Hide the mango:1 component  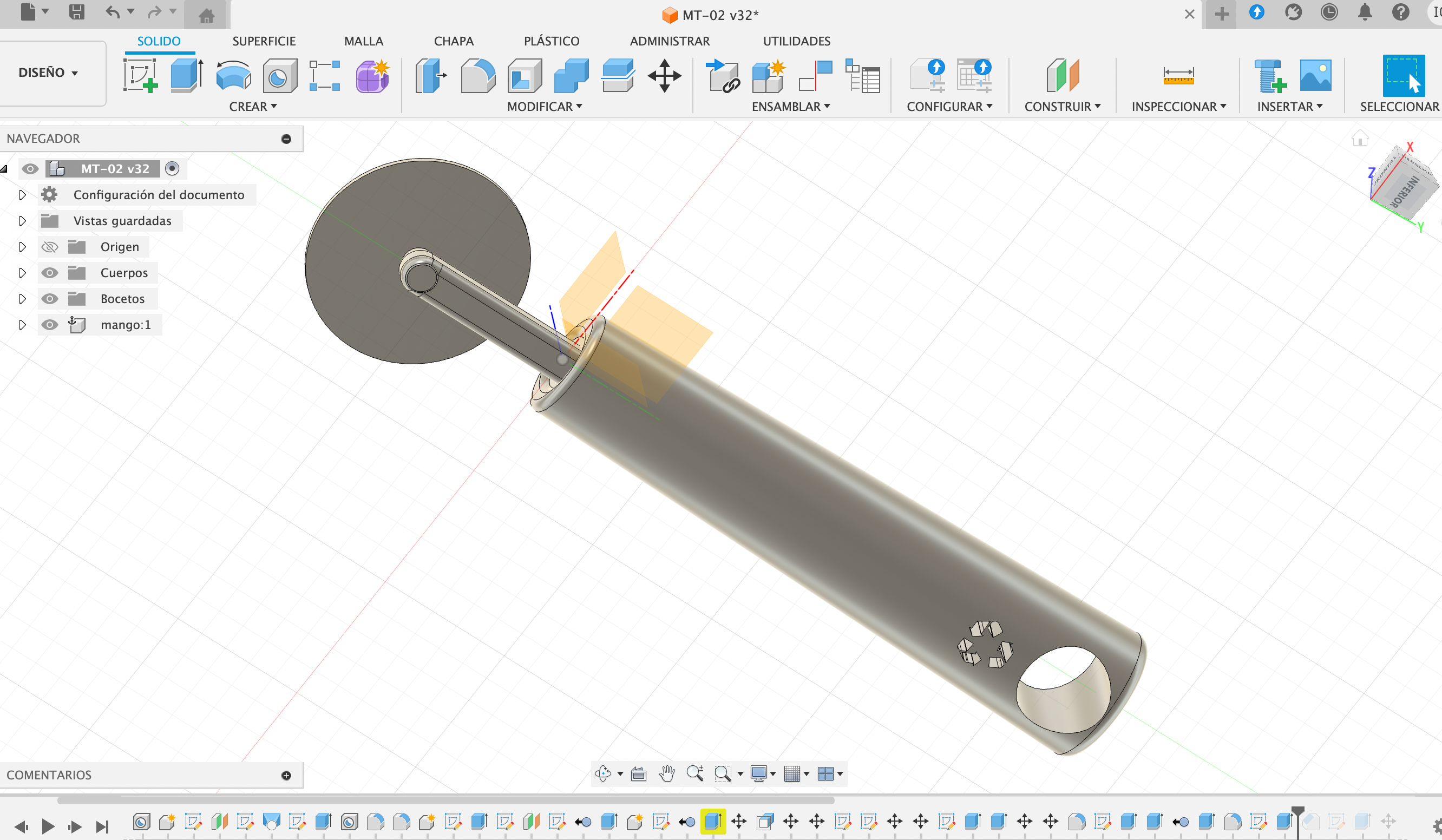click(x=50, y=325)
